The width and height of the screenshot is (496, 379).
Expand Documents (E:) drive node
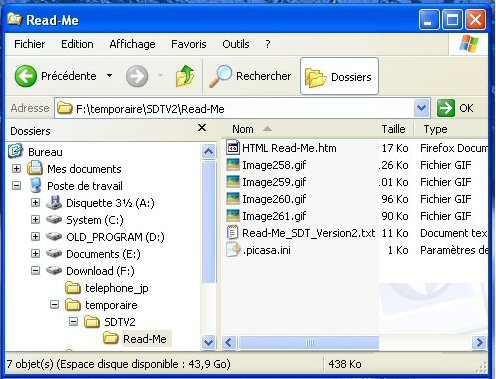[35, 254]
